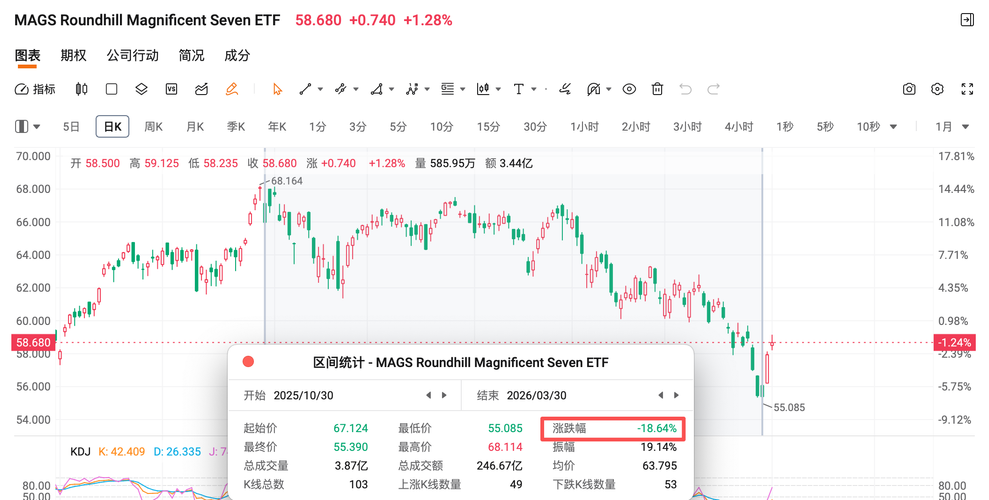
Task: Select the triangle shape drawing tool
Action: pos(377,90)
